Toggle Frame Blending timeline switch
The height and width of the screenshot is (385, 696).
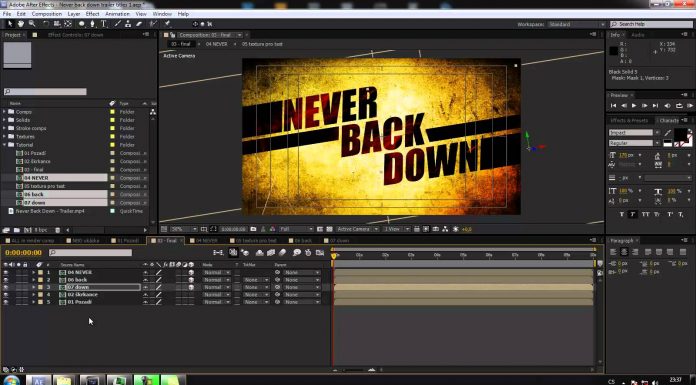click(x=270, y=253)
